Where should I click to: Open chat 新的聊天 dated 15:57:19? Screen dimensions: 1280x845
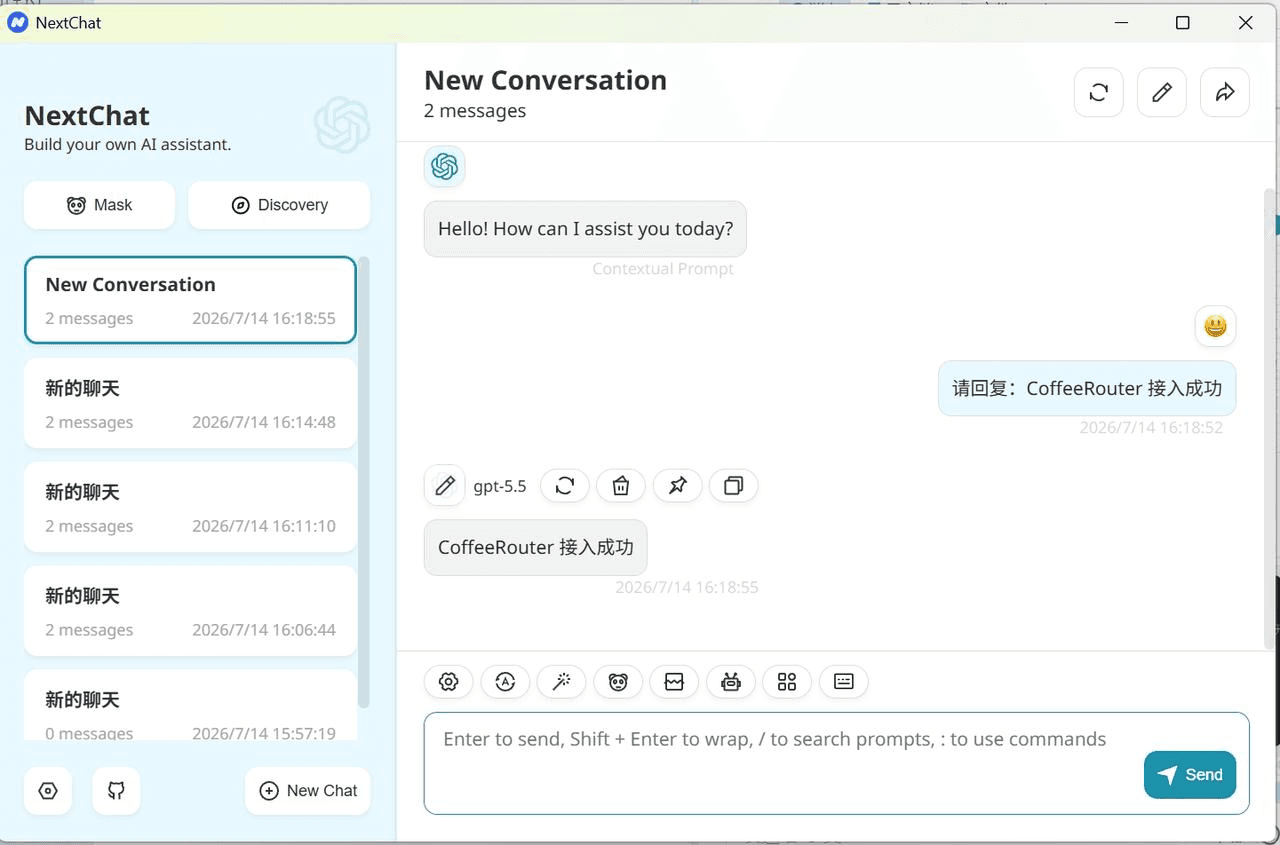(x=190, y=705)
